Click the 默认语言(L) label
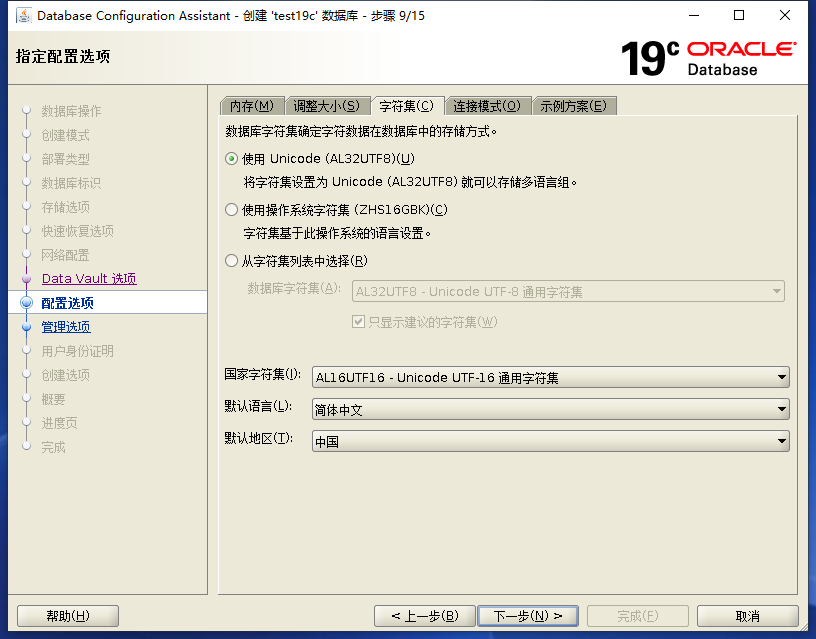The image size is (816, 639). 258,406
